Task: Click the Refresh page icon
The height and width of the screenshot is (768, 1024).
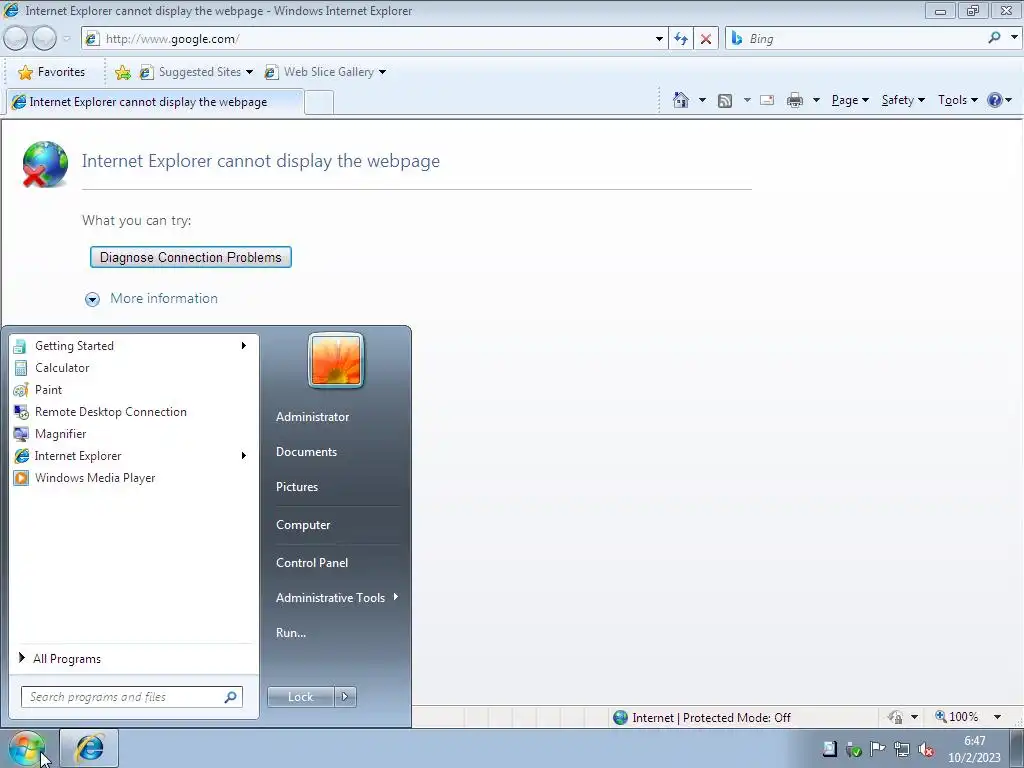Action: [680, 39]
